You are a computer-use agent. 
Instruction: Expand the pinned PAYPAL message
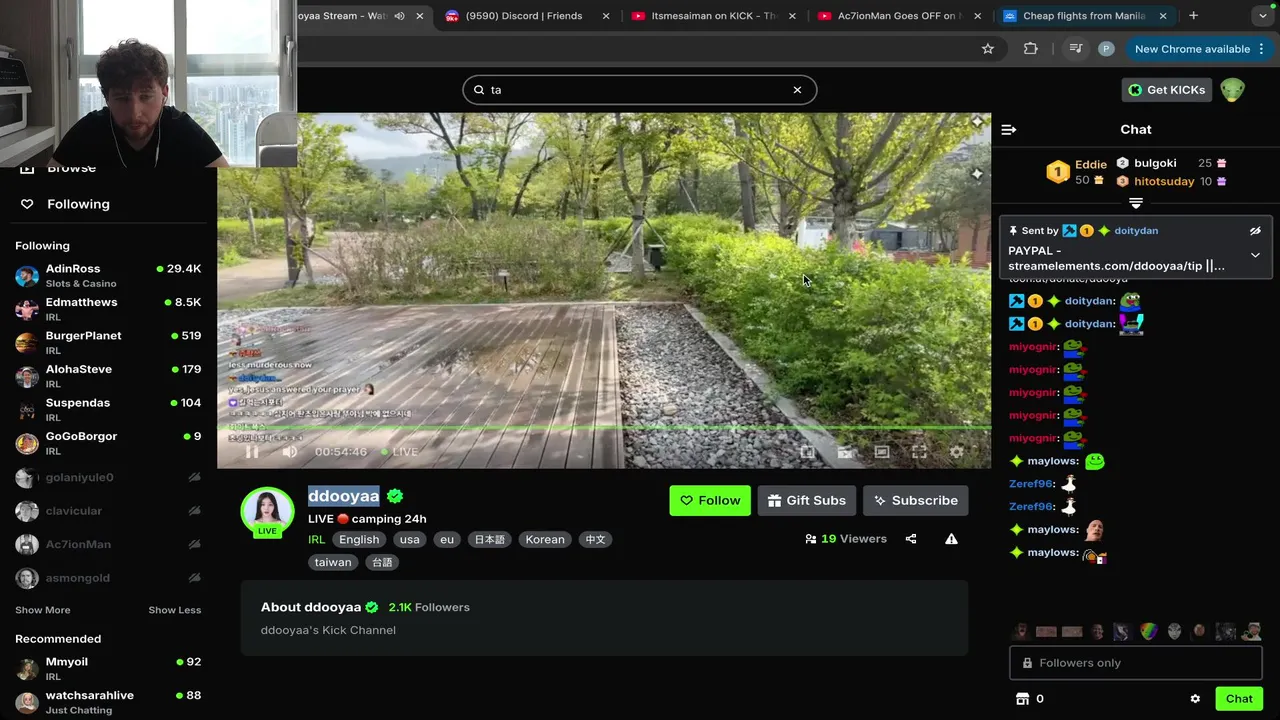click(1255, 255)
